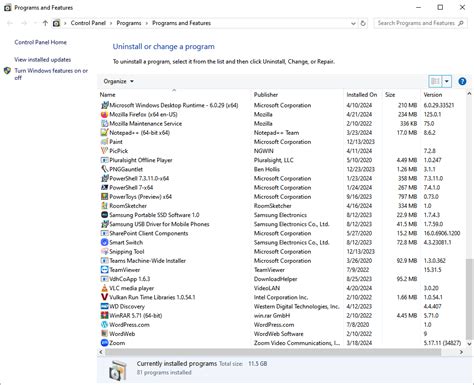Go to Programs breadcrumb
This screenshot has height=385, width=474.
[x=129, y=23]
